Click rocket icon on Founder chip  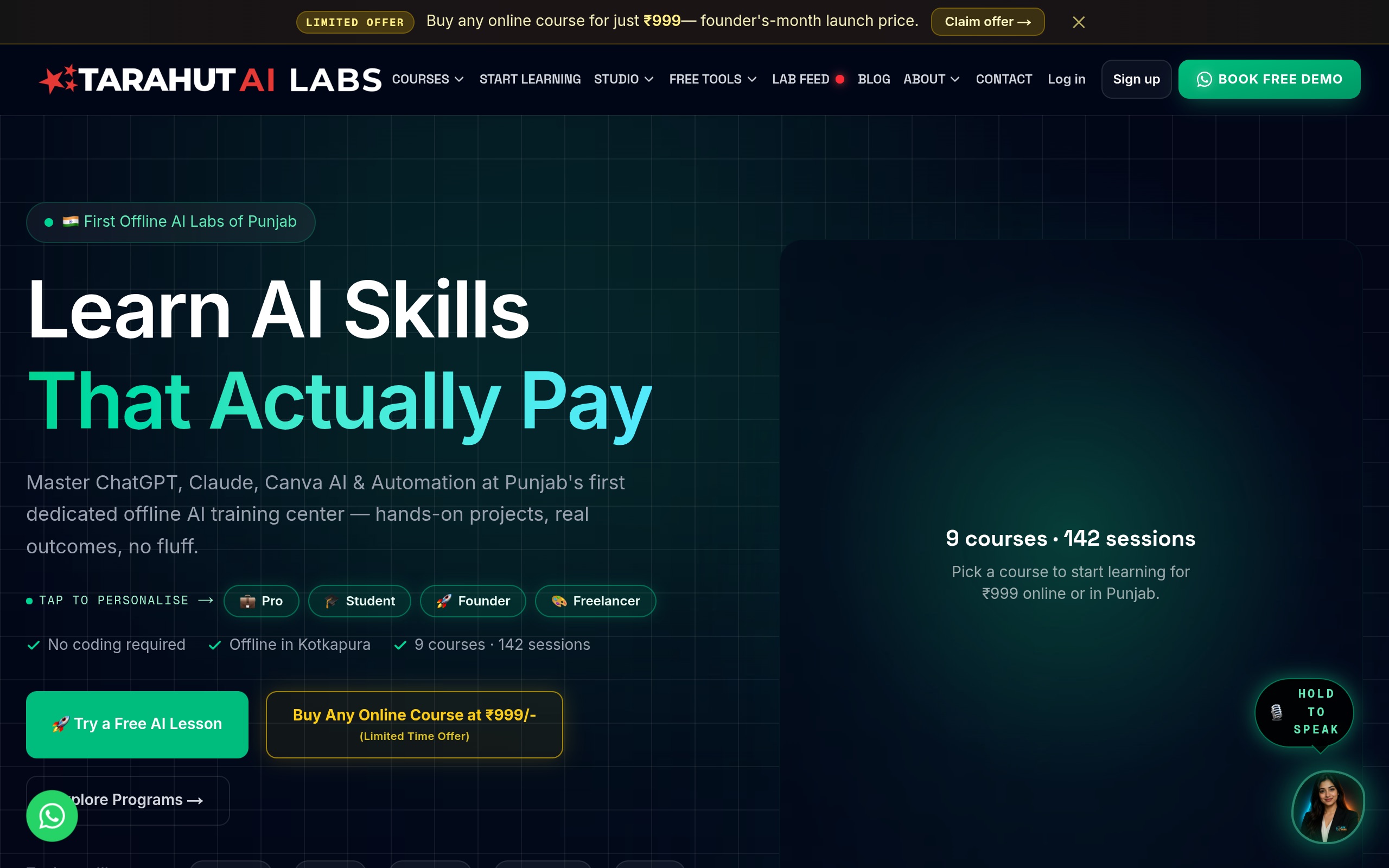pos(444,601)
